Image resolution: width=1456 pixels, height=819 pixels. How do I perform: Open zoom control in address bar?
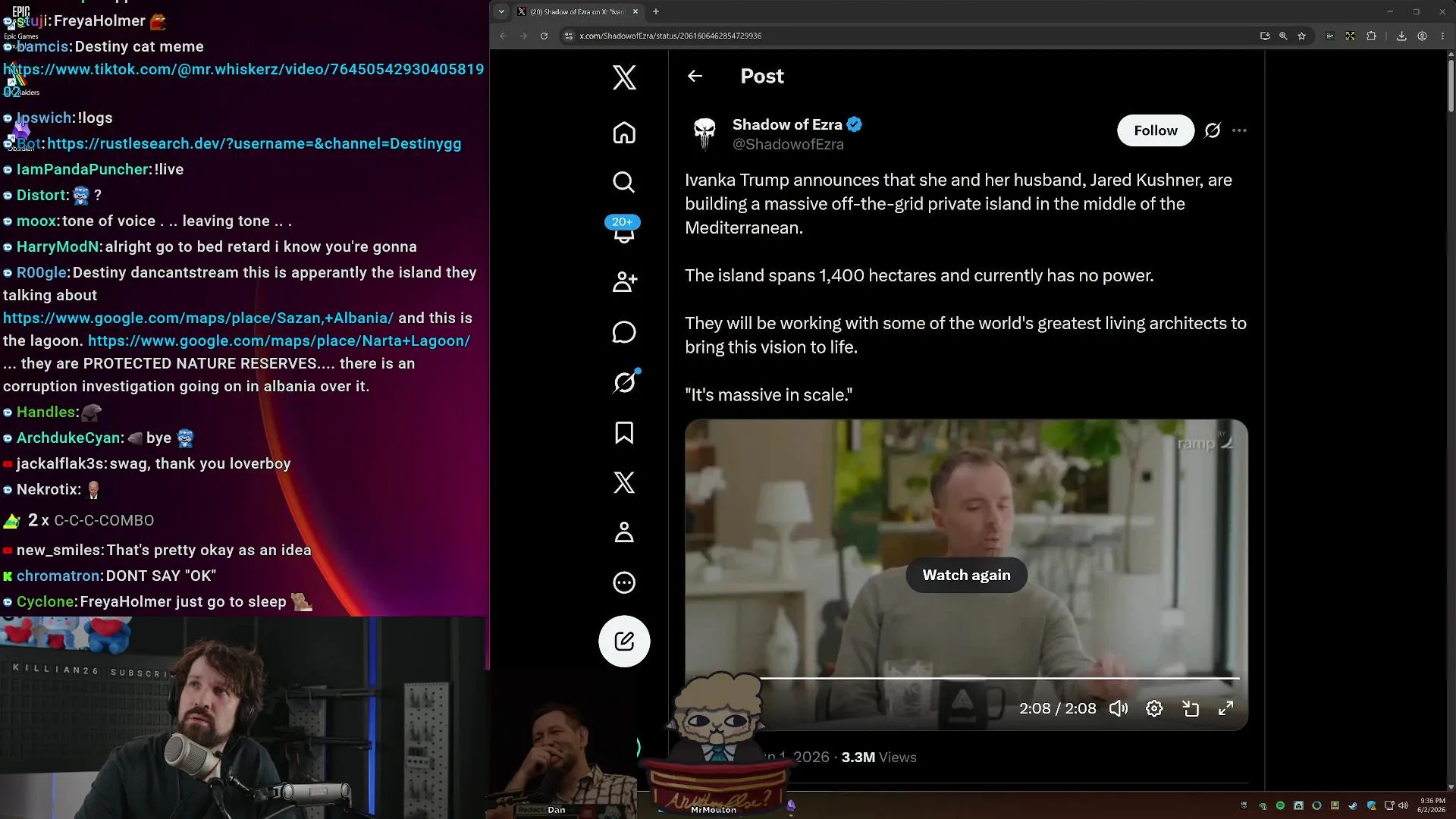pos(1283,36)
